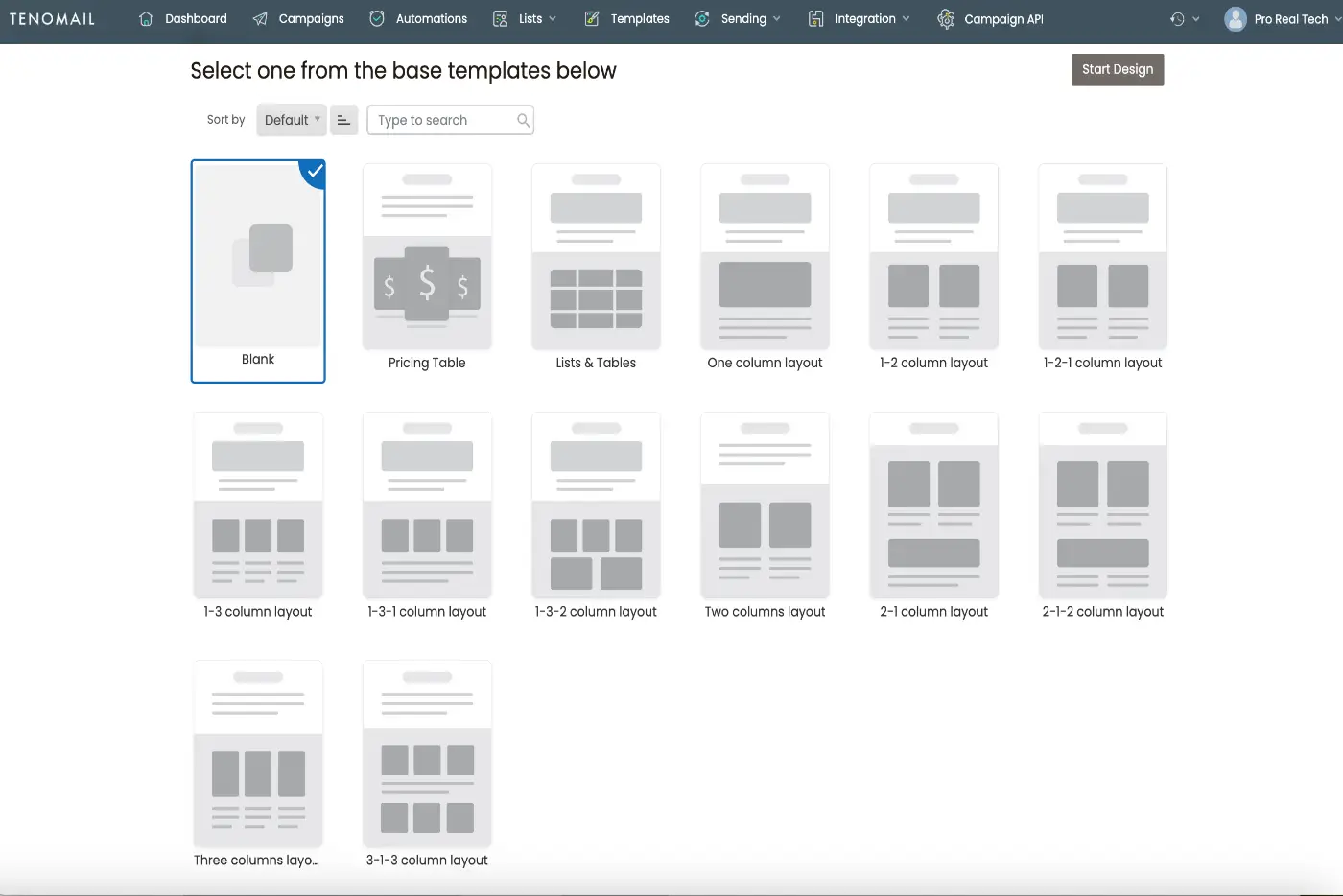The image size is (1343, 896).
Task: Click the '3-1-3 column layout' label text
Action: tap(427, 860)
